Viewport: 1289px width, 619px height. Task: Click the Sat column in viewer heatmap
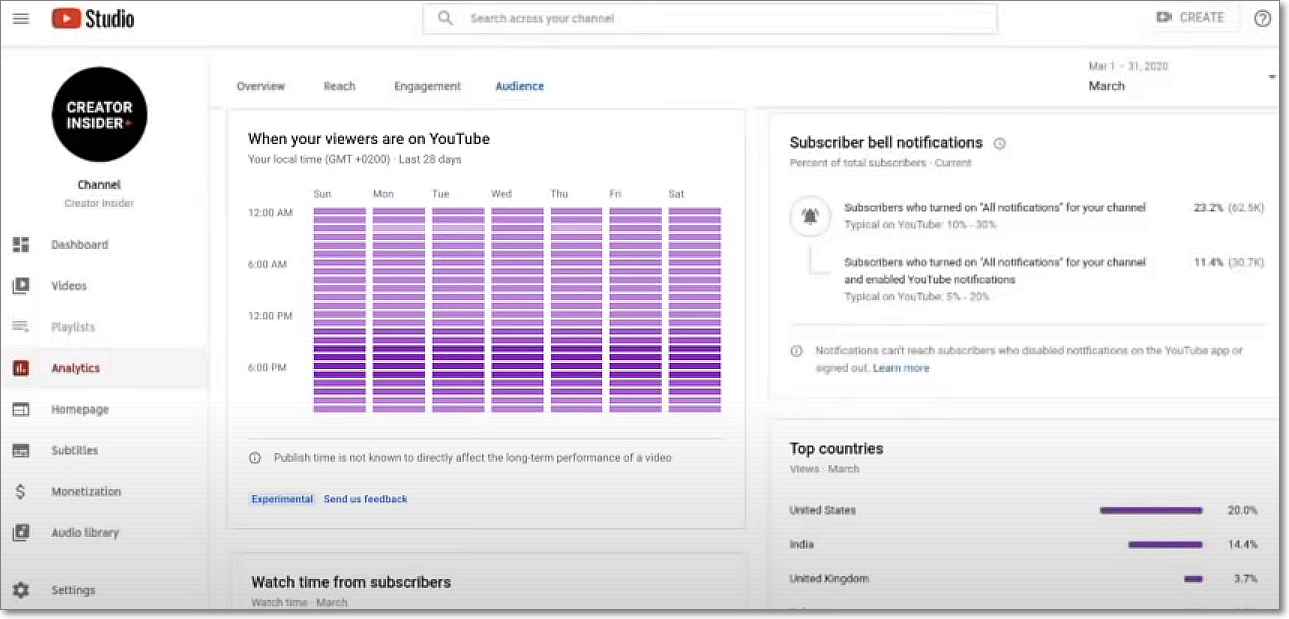pyautogui.click(x=695, y=310)
